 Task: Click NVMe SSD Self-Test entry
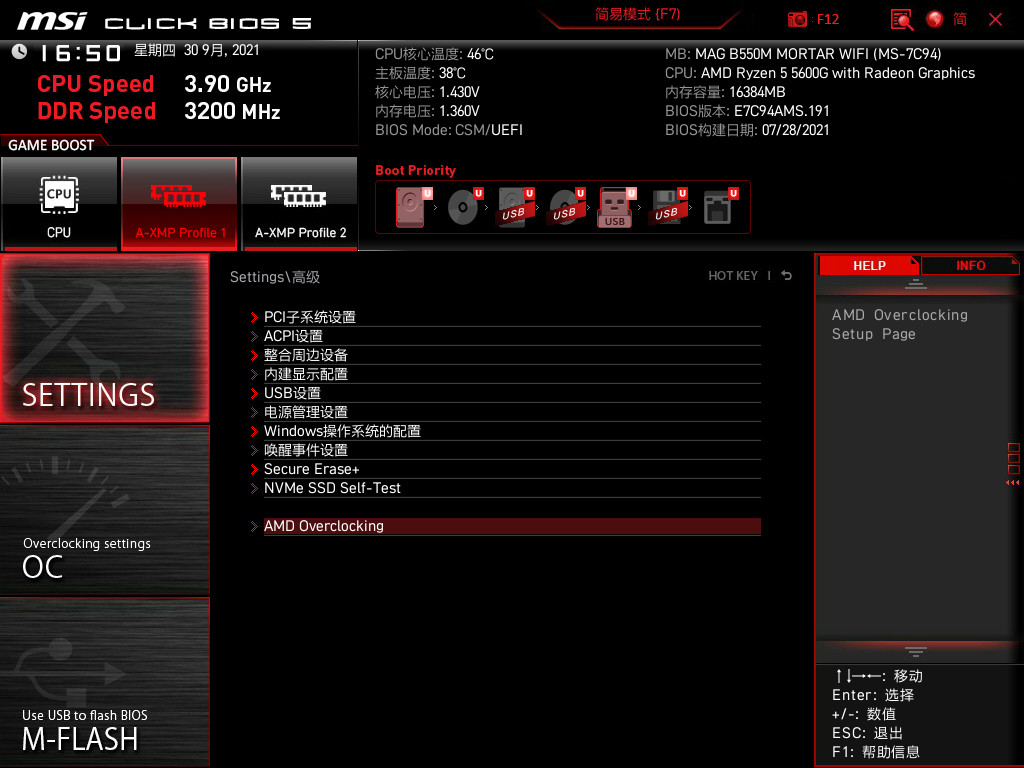[333, 488]
